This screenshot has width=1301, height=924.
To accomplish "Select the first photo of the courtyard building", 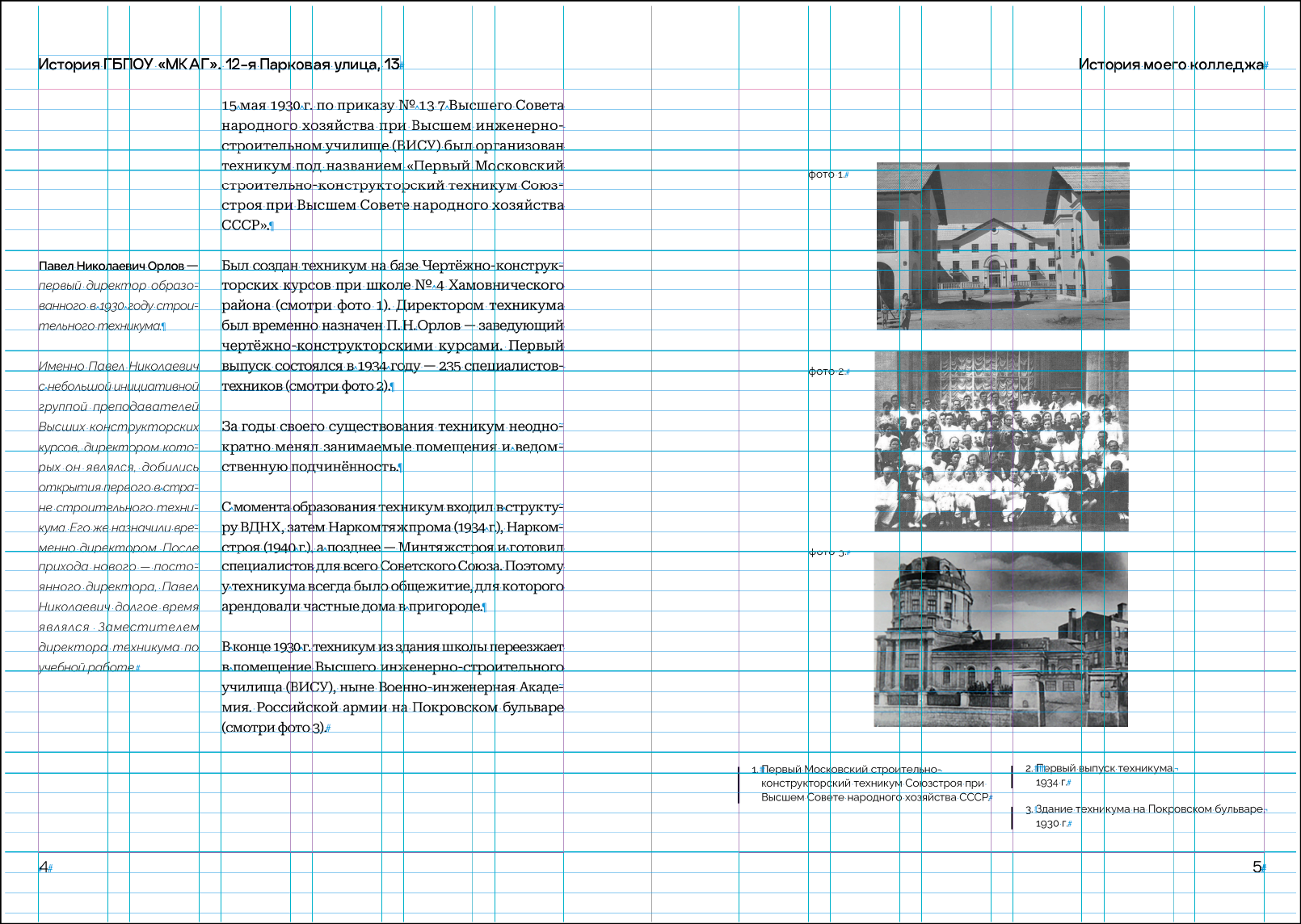I will (x=1002, y=246).
